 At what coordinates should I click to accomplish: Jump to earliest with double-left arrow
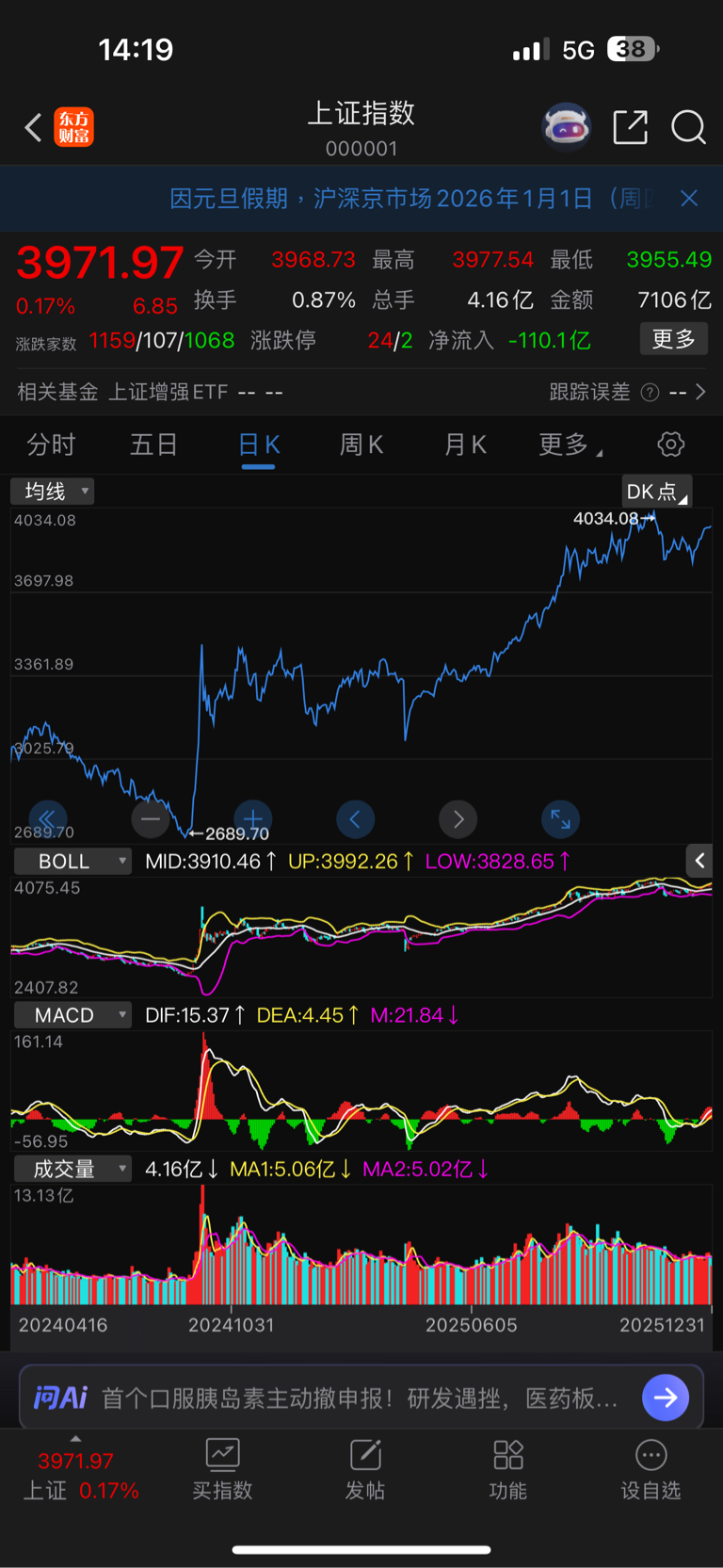click(47, 819)
